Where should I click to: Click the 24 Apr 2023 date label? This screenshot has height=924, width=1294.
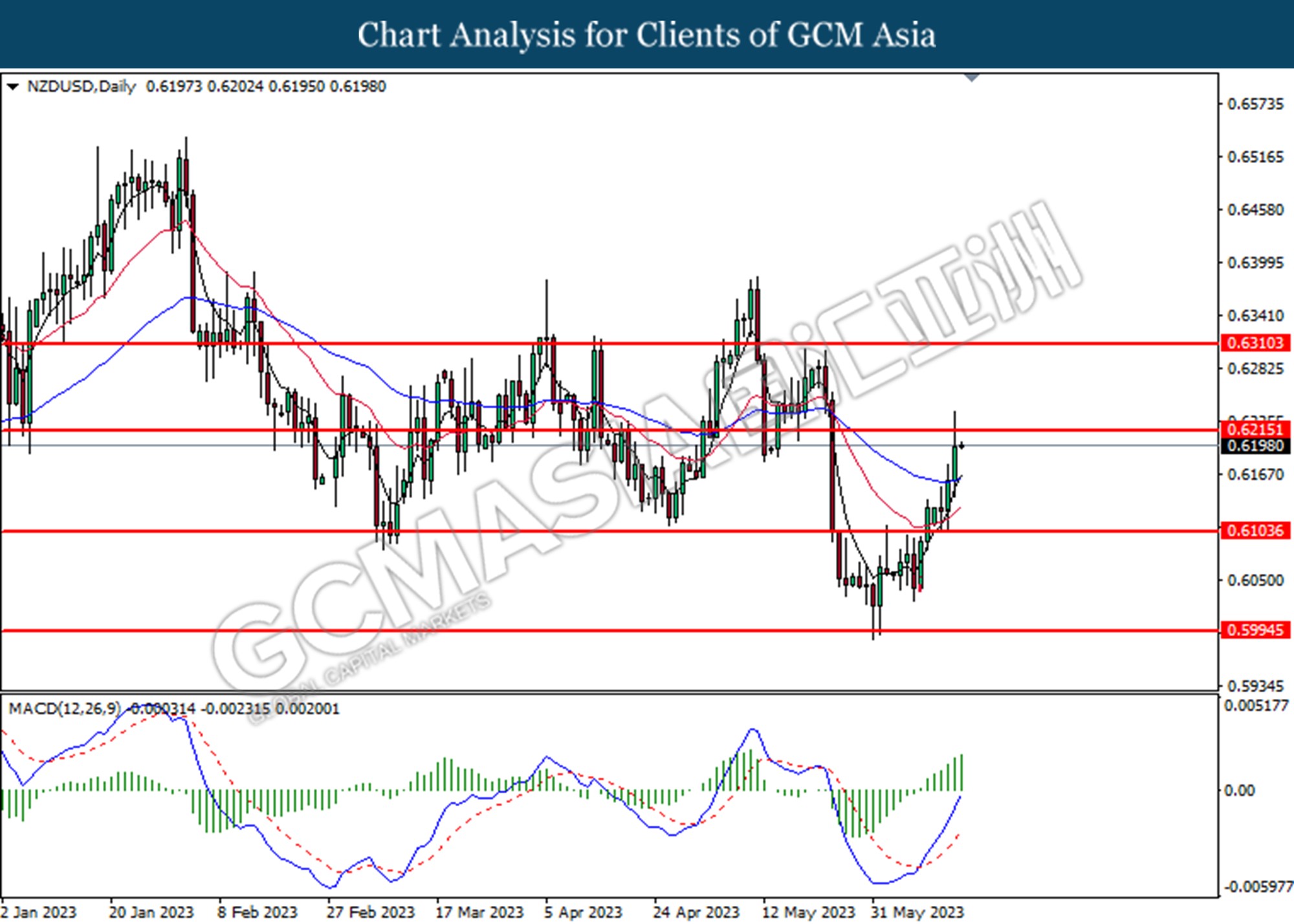coord(696,912)
